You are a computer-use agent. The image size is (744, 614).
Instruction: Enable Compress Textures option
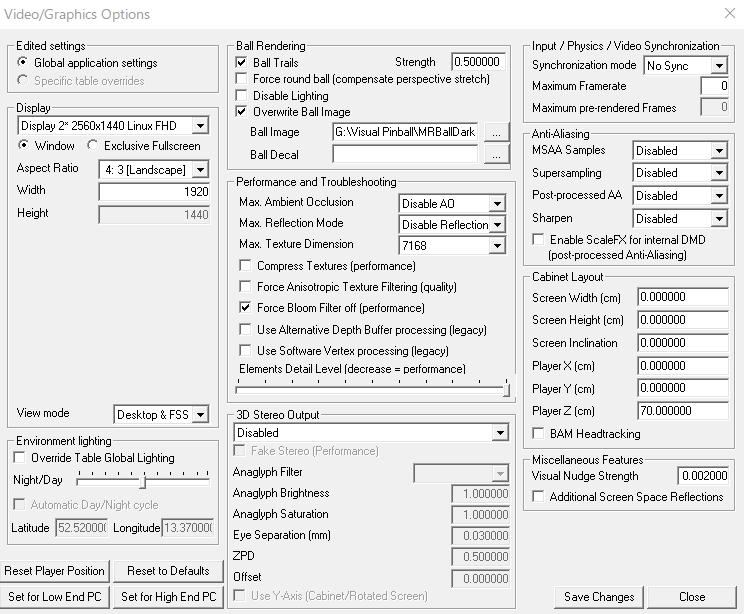click(245, 265)
